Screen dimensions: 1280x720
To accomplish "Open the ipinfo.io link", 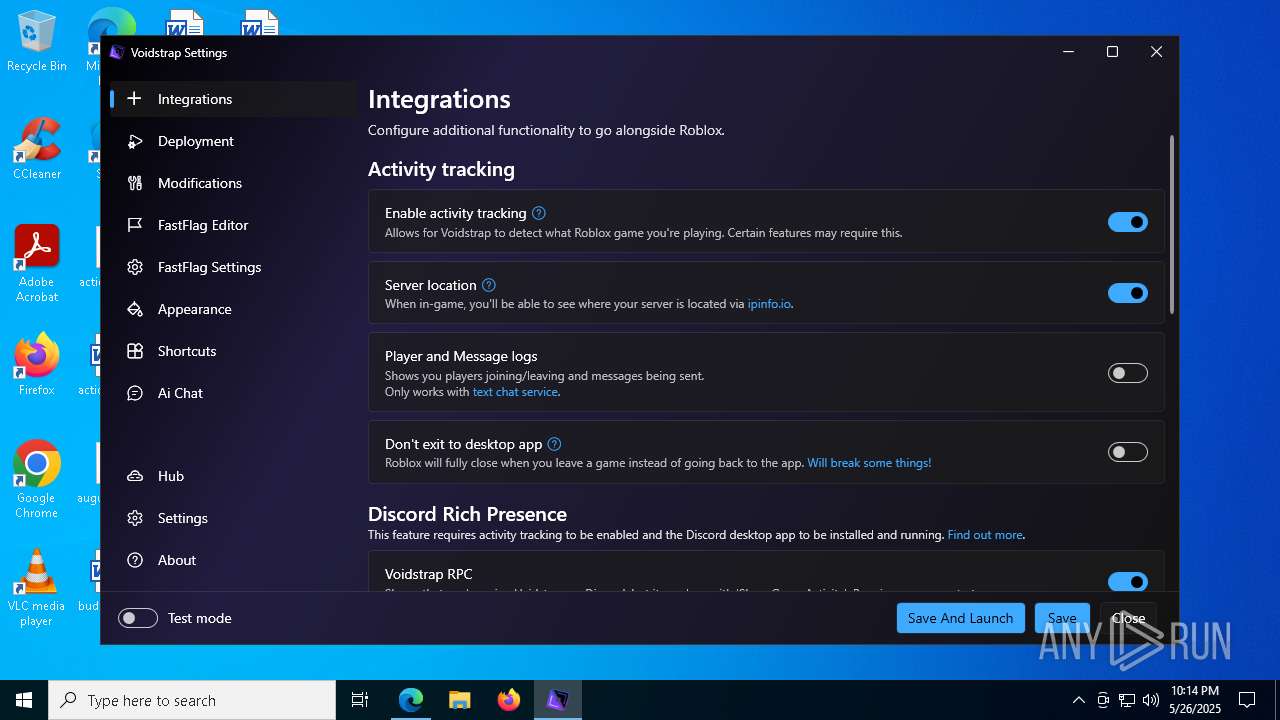I will 769,304.
